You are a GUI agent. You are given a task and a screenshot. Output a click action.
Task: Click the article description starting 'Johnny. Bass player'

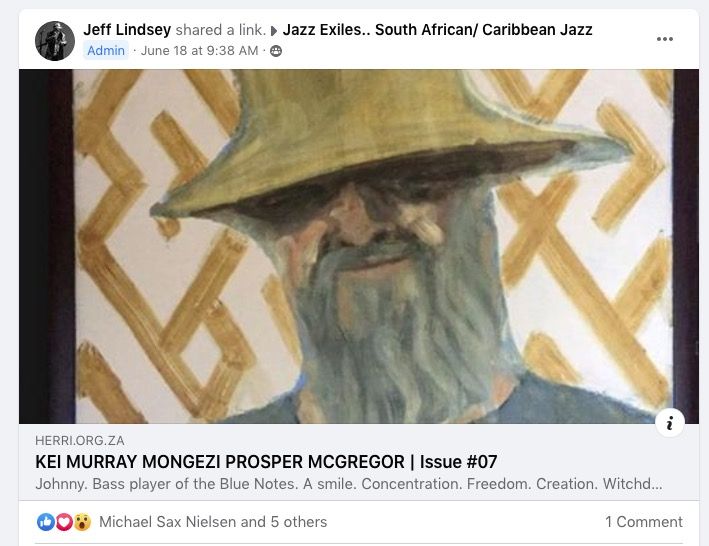(349, 484)
